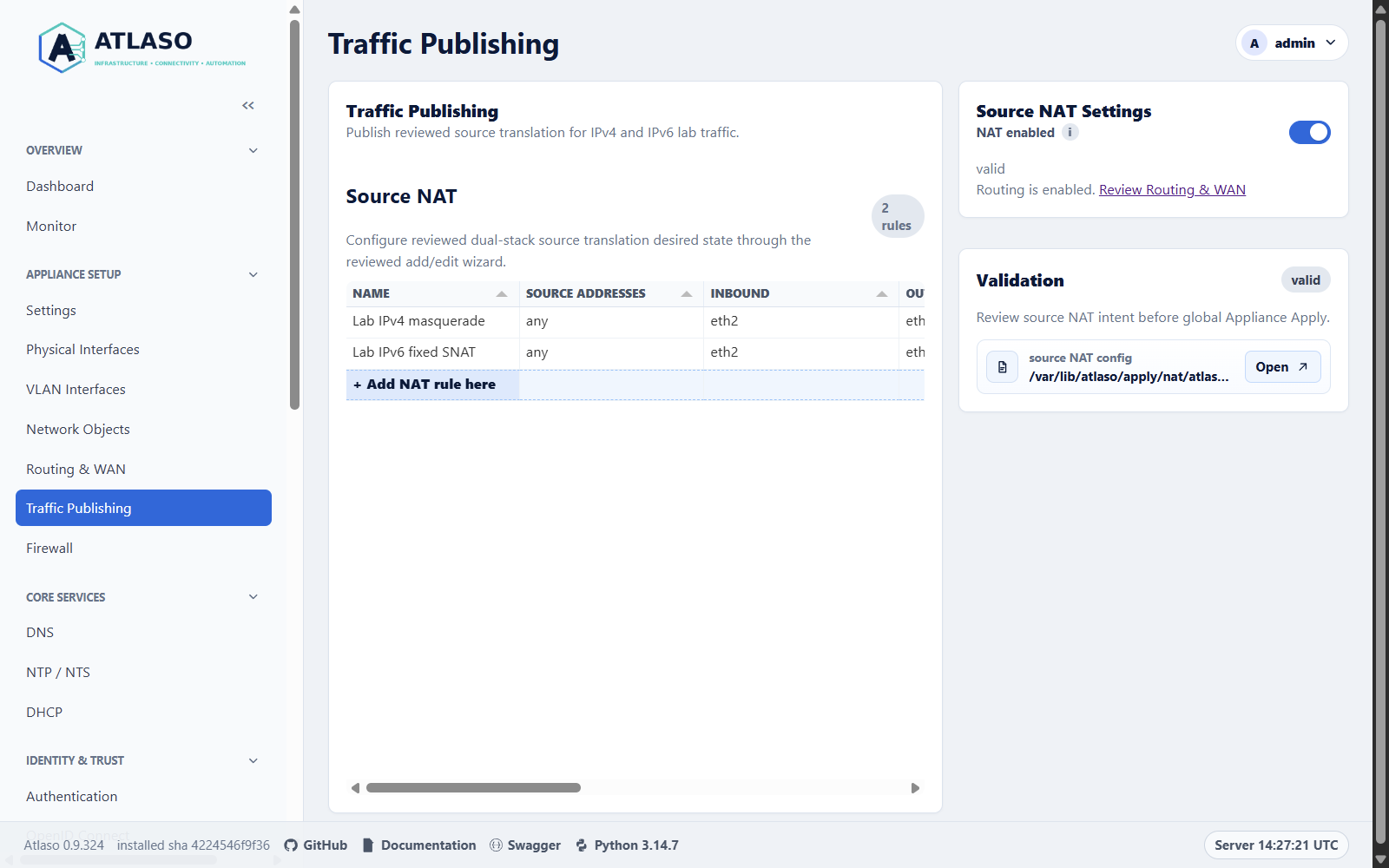This screenshot has height=868, width=1389.
Task: Click the NAT enabled info icon
Action: coord(1070,132)
